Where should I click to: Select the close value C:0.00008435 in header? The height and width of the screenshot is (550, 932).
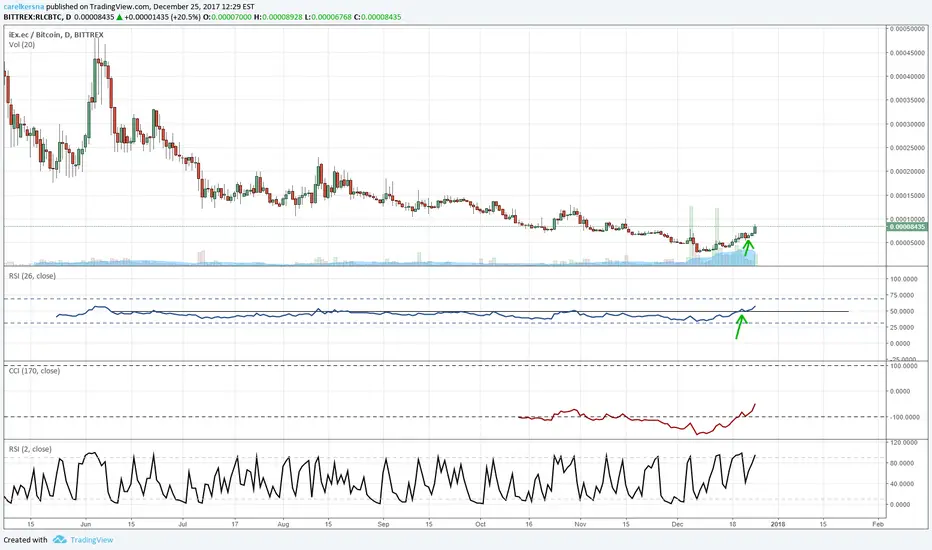(377, 17)
